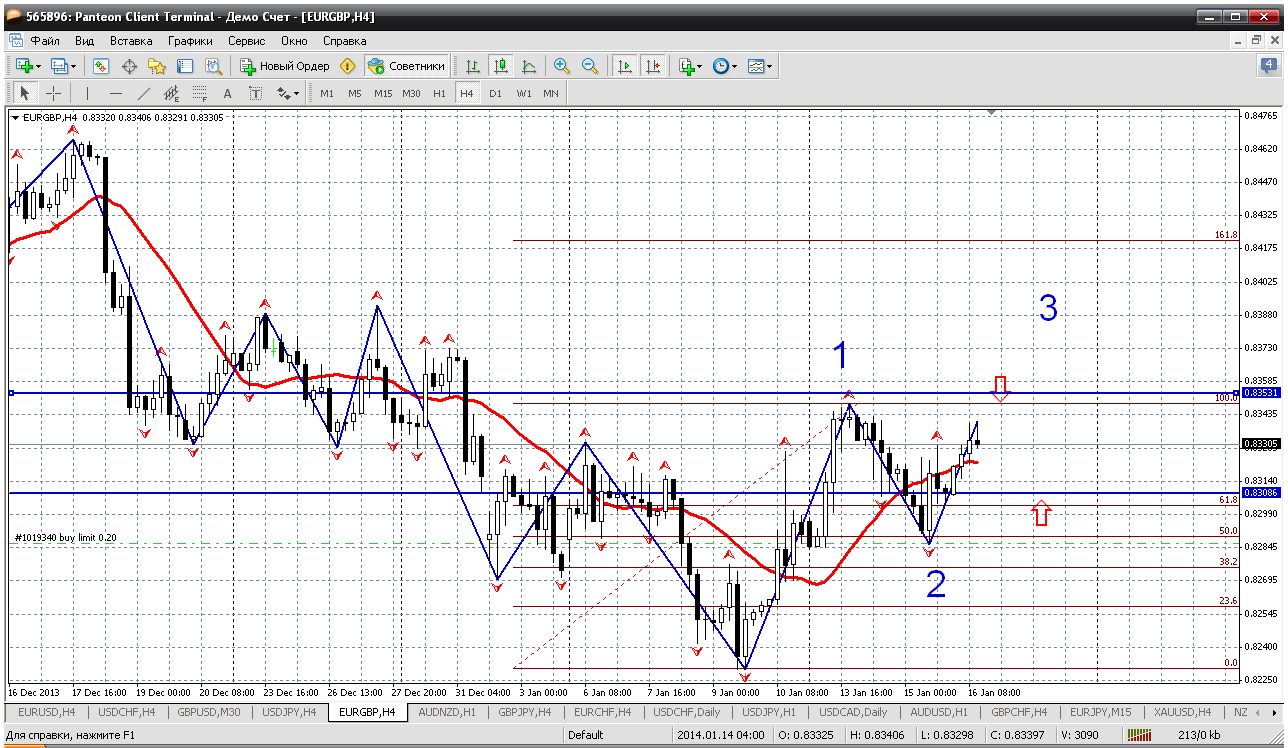Click the 0.83086 price level label
This screenshot has width=1288, height=748.
1259,493
